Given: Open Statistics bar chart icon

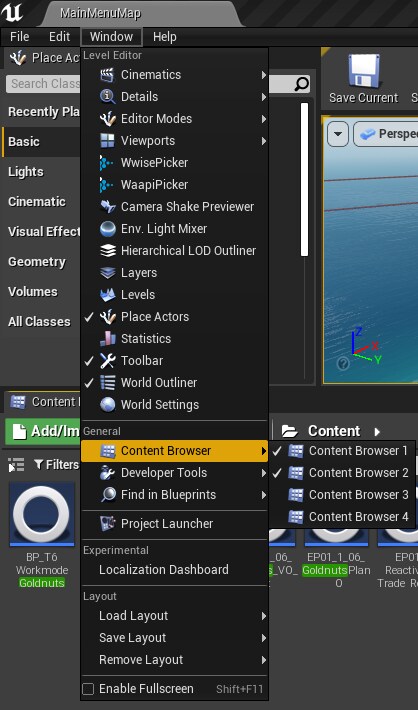Looking at the screenshot, I should click(x=107, y=338).
